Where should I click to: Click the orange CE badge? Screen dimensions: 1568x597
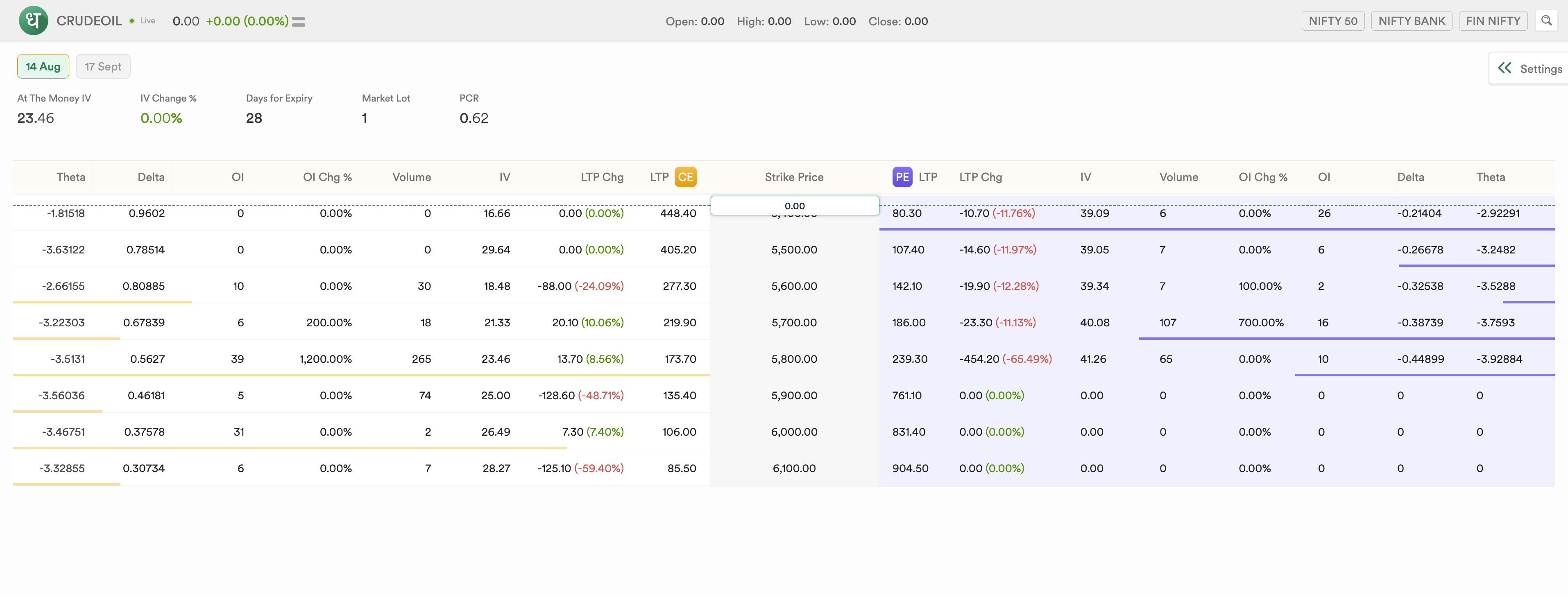tap(685, 177)
